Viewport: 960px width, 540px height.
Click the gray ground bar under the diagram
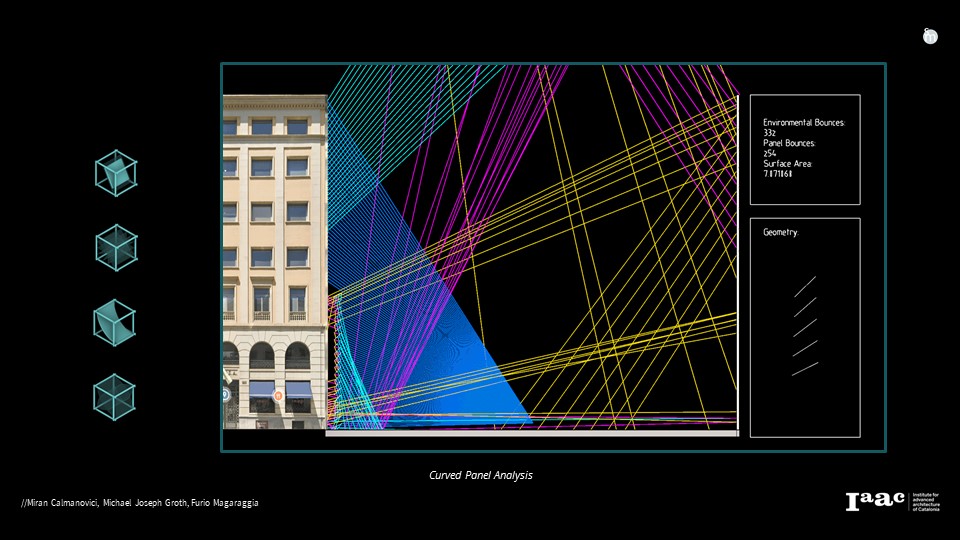(532, 433)
